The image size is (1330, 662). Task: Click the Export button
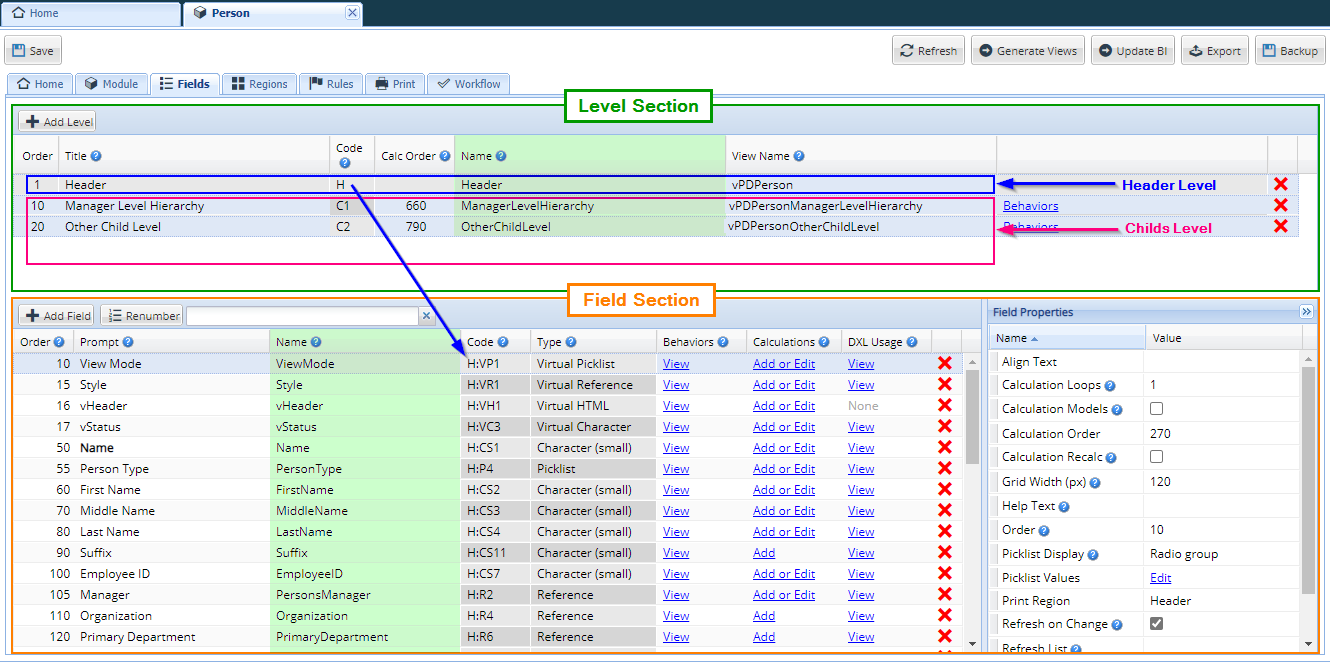click(1214, 51)
